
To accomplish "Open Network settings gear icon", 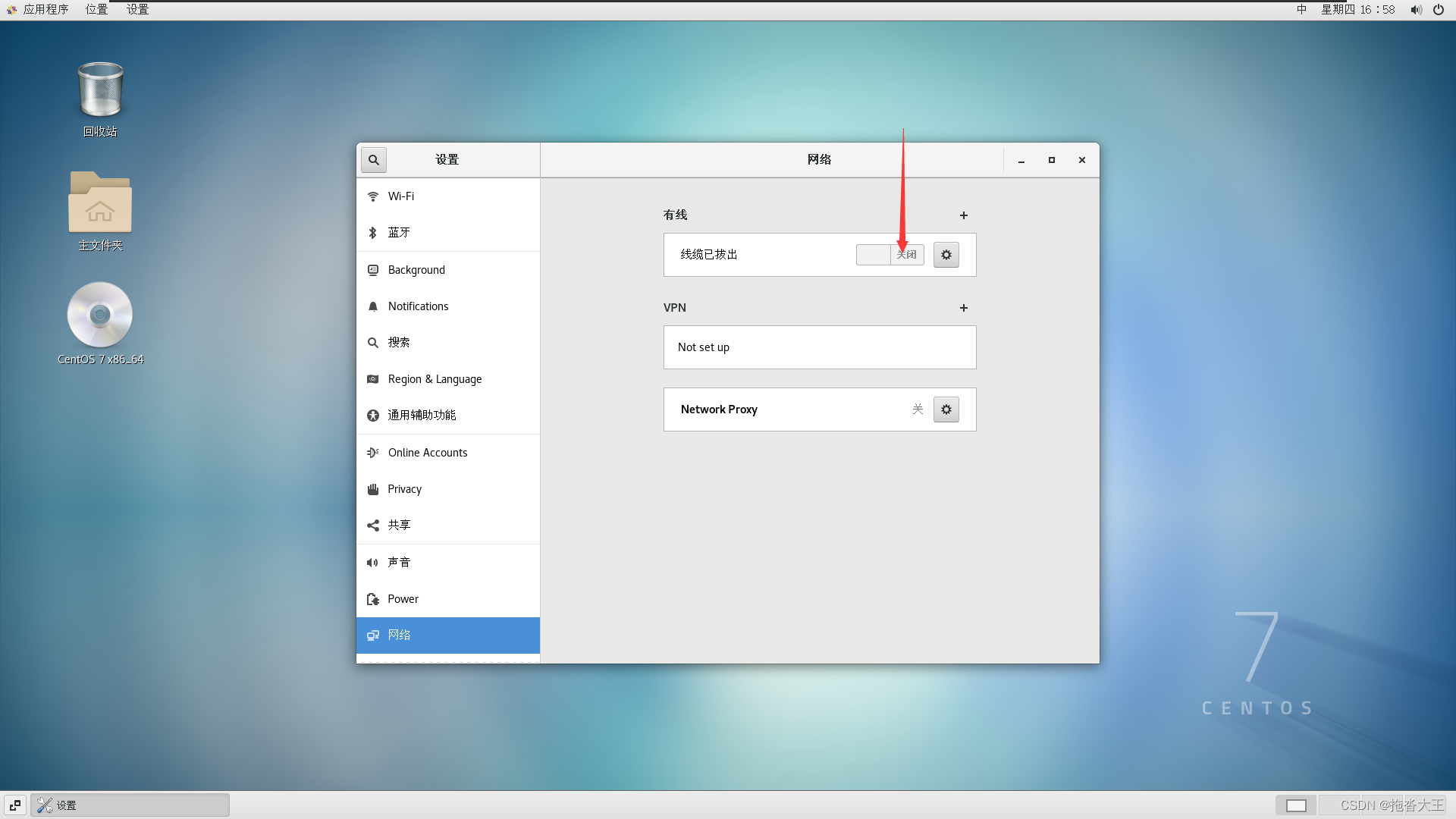I will 946,254.
